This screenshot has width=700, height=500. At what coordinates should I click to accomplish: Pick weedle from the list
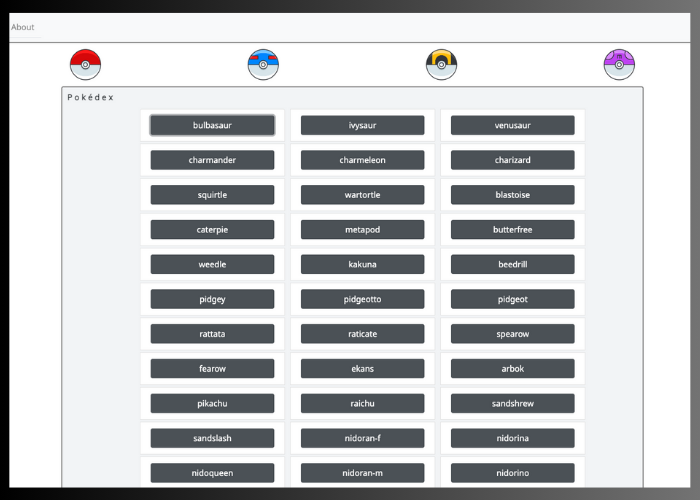212,265
